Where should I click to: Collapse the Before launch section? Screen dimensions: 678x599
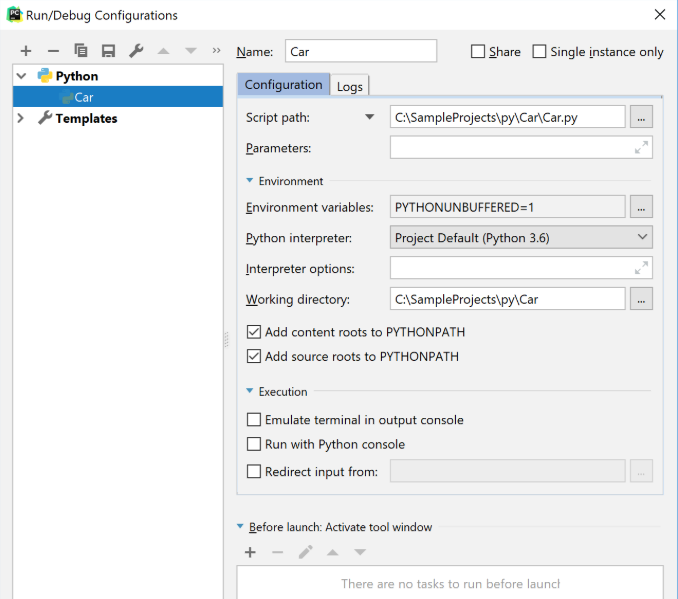click(240, 526)
